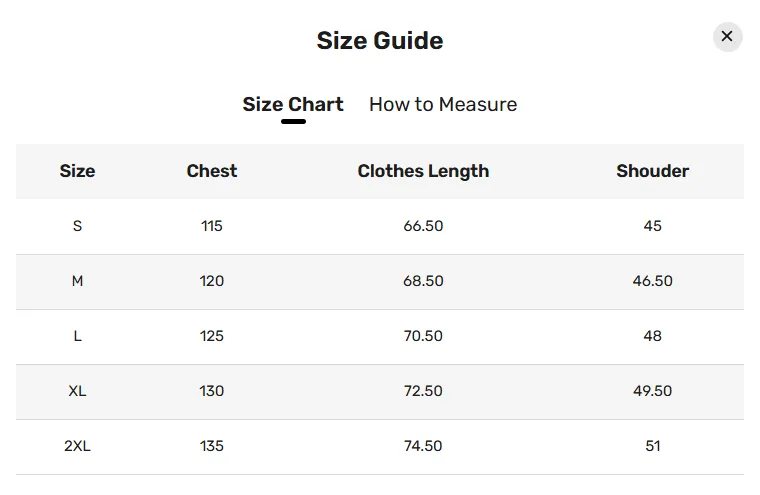Click shoulder value 48 in L row
This screenshot has width=760, height=495.
point(652,336)
